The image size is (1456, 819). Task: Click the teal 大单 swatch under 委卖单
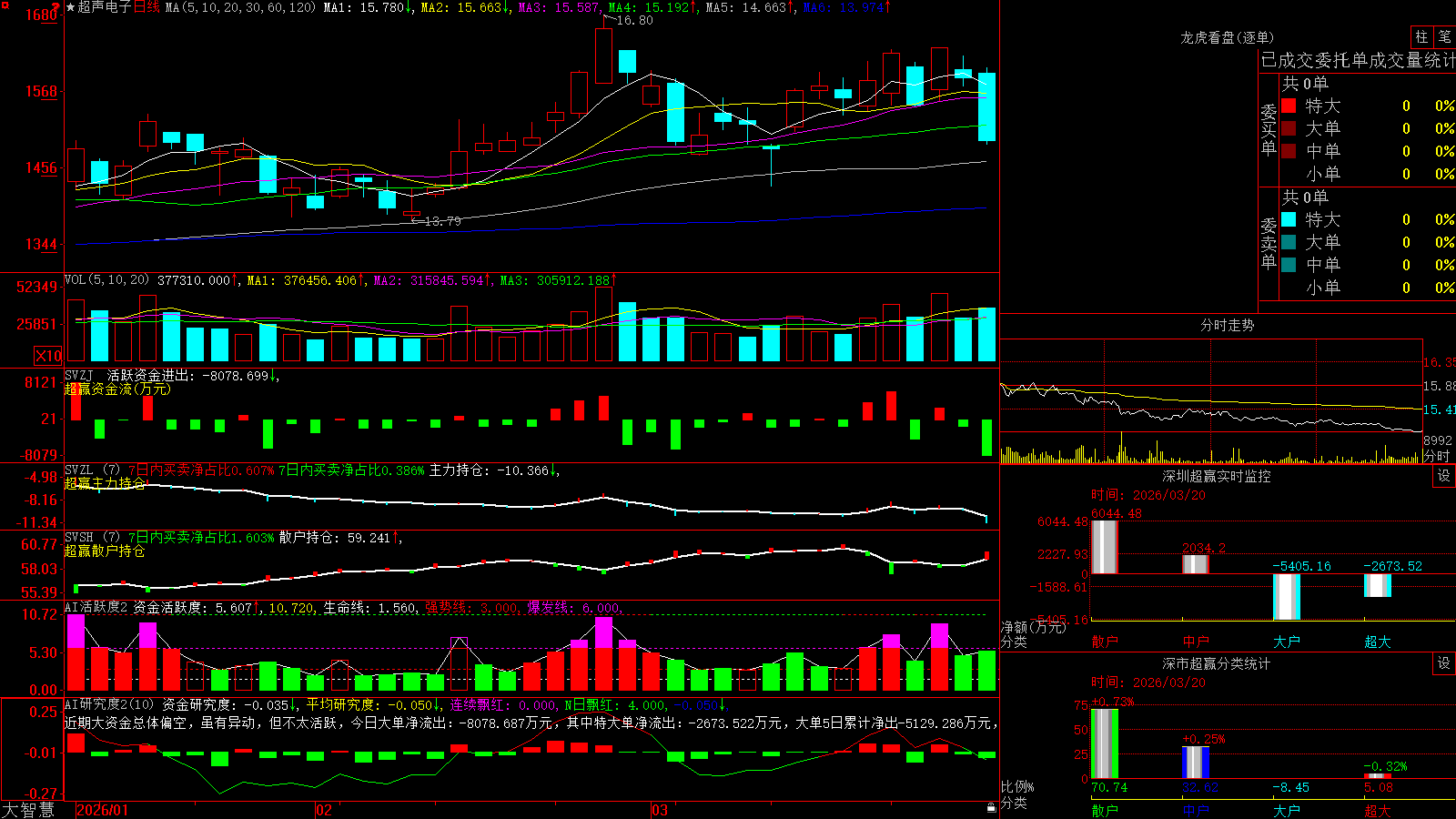click(1289, 242)
